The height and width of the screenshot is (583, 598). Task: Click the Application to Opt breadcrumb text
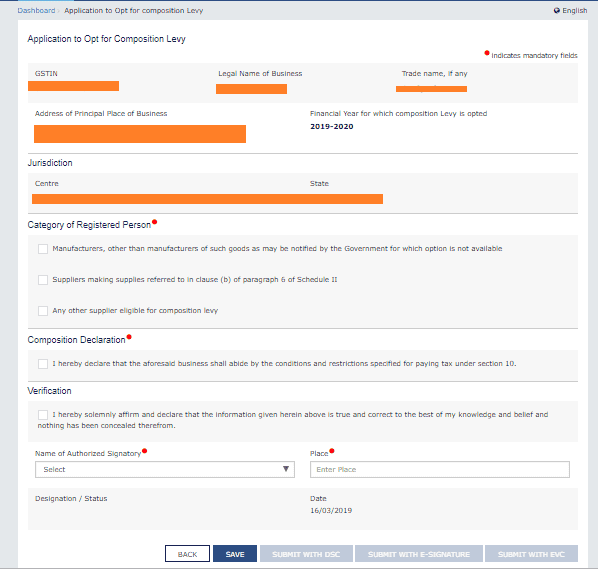[133, 11]
